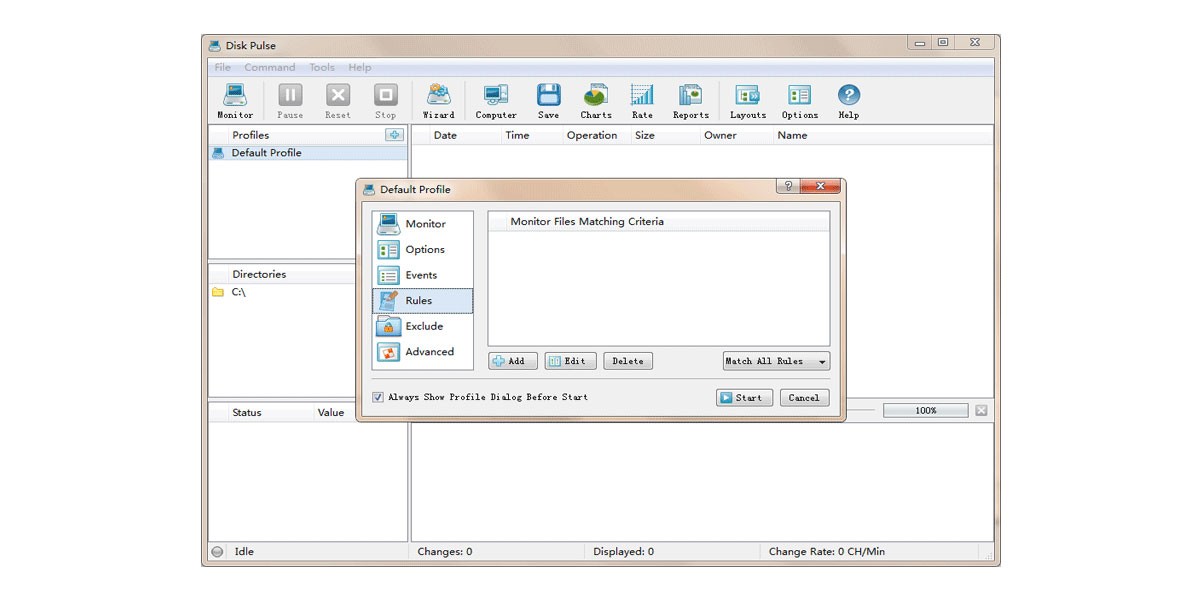Open the Wizard tool in toolbar

pos(438,101)
